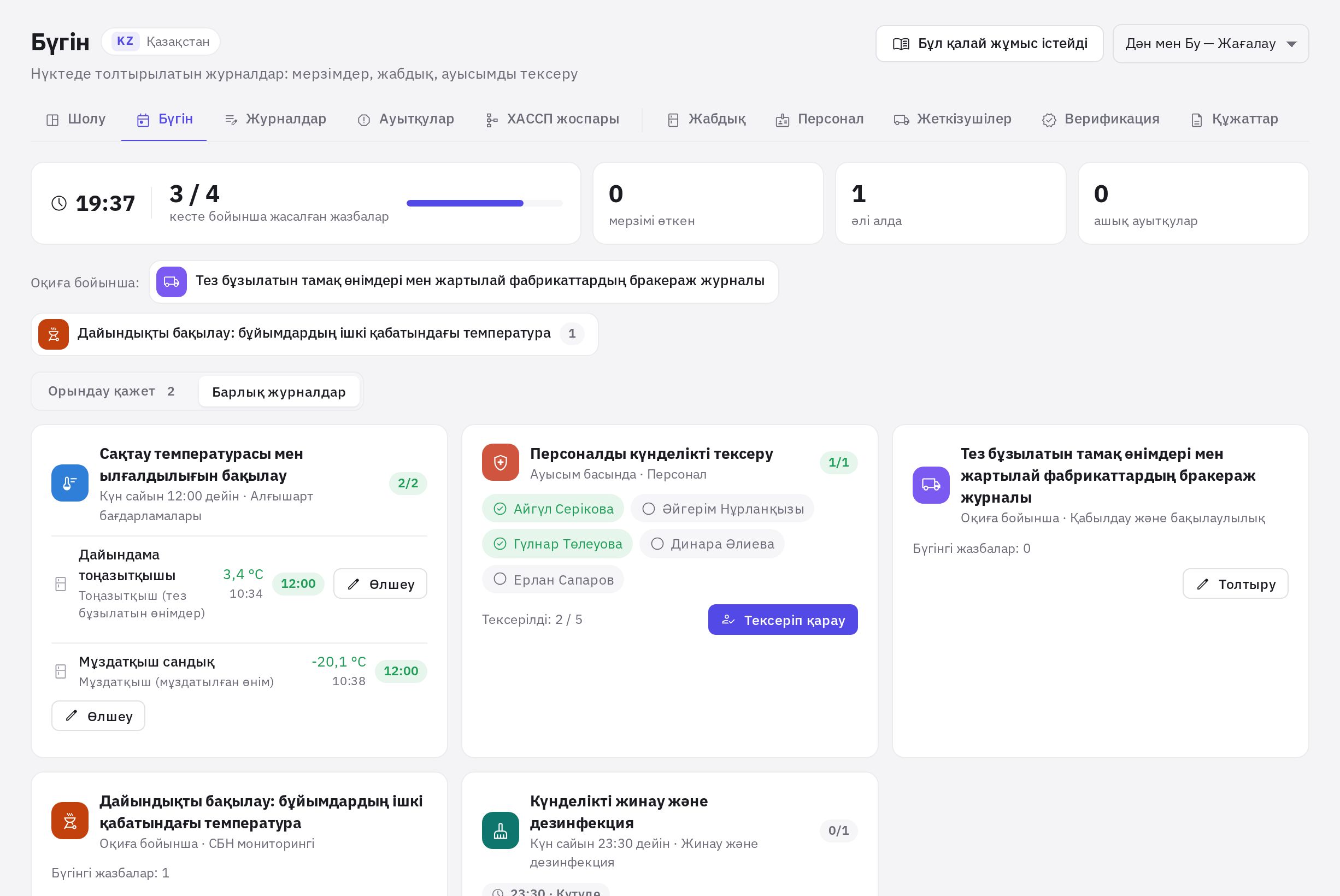Mark Әйгерім Нұрланқызы as checked
Viewport: 1340px width, 896px height.
[x=722, y=509]
